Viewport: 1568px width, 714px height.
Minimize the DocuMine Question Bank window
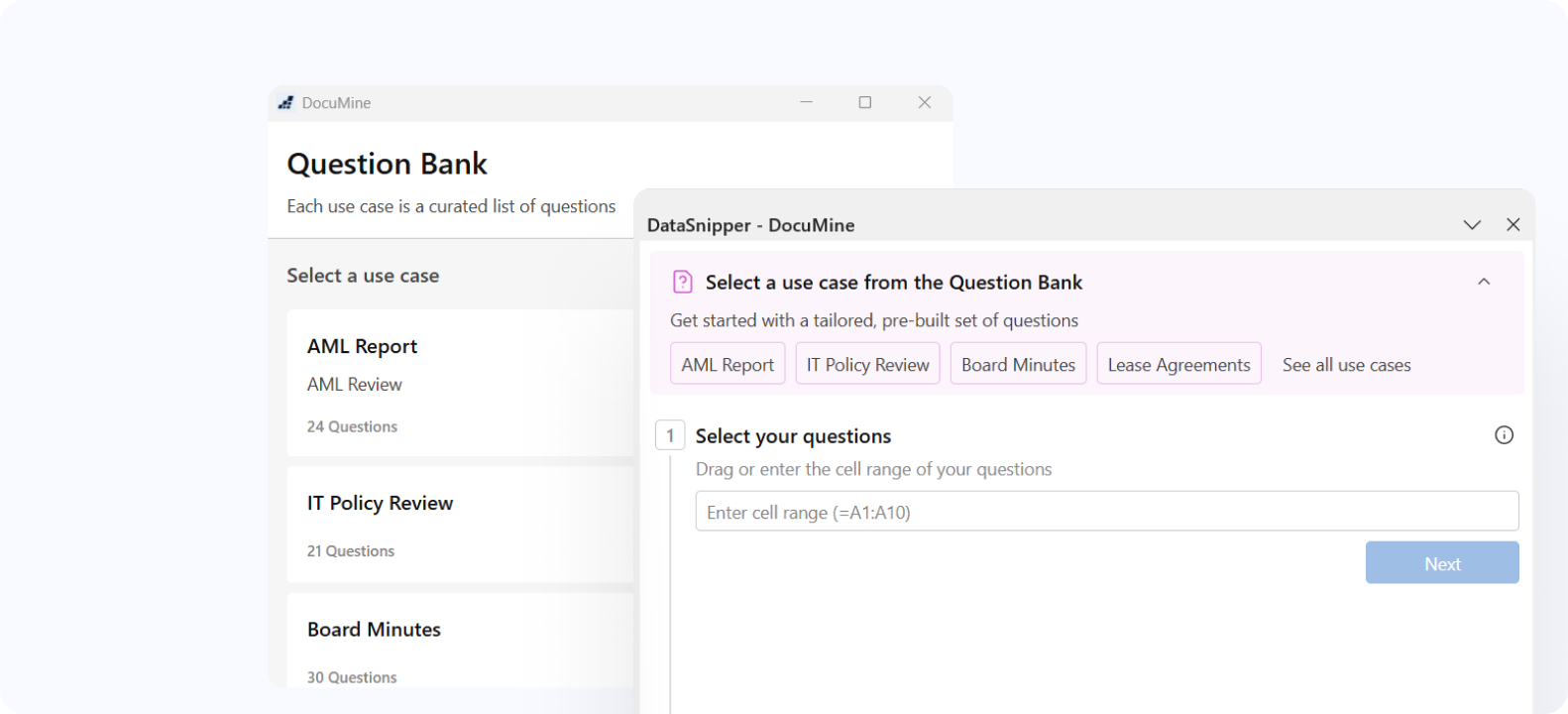click(806, 102)
